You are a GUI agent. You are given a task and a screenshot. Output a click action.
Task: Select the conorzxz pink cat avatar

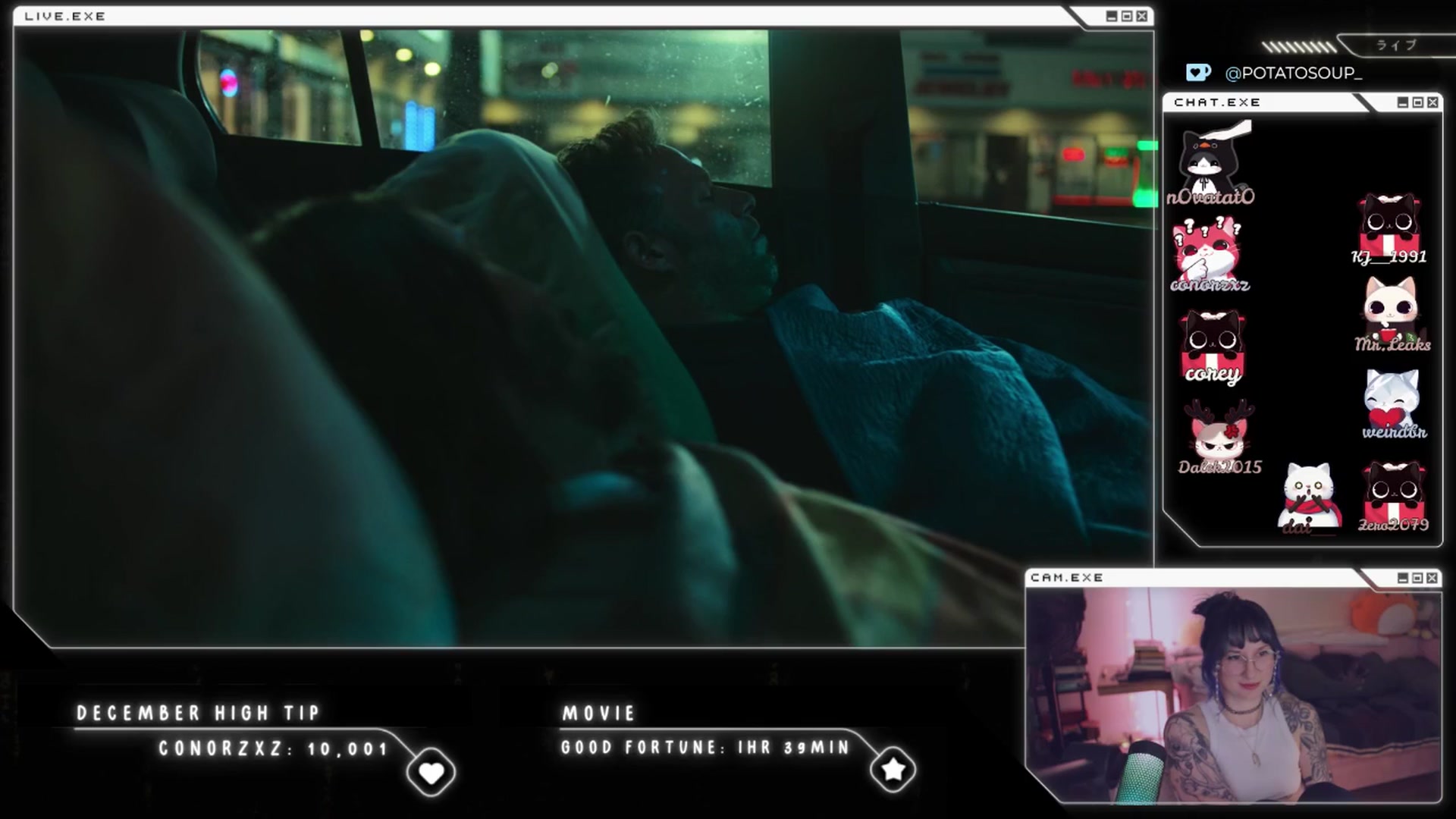[x=1207, y=249]
